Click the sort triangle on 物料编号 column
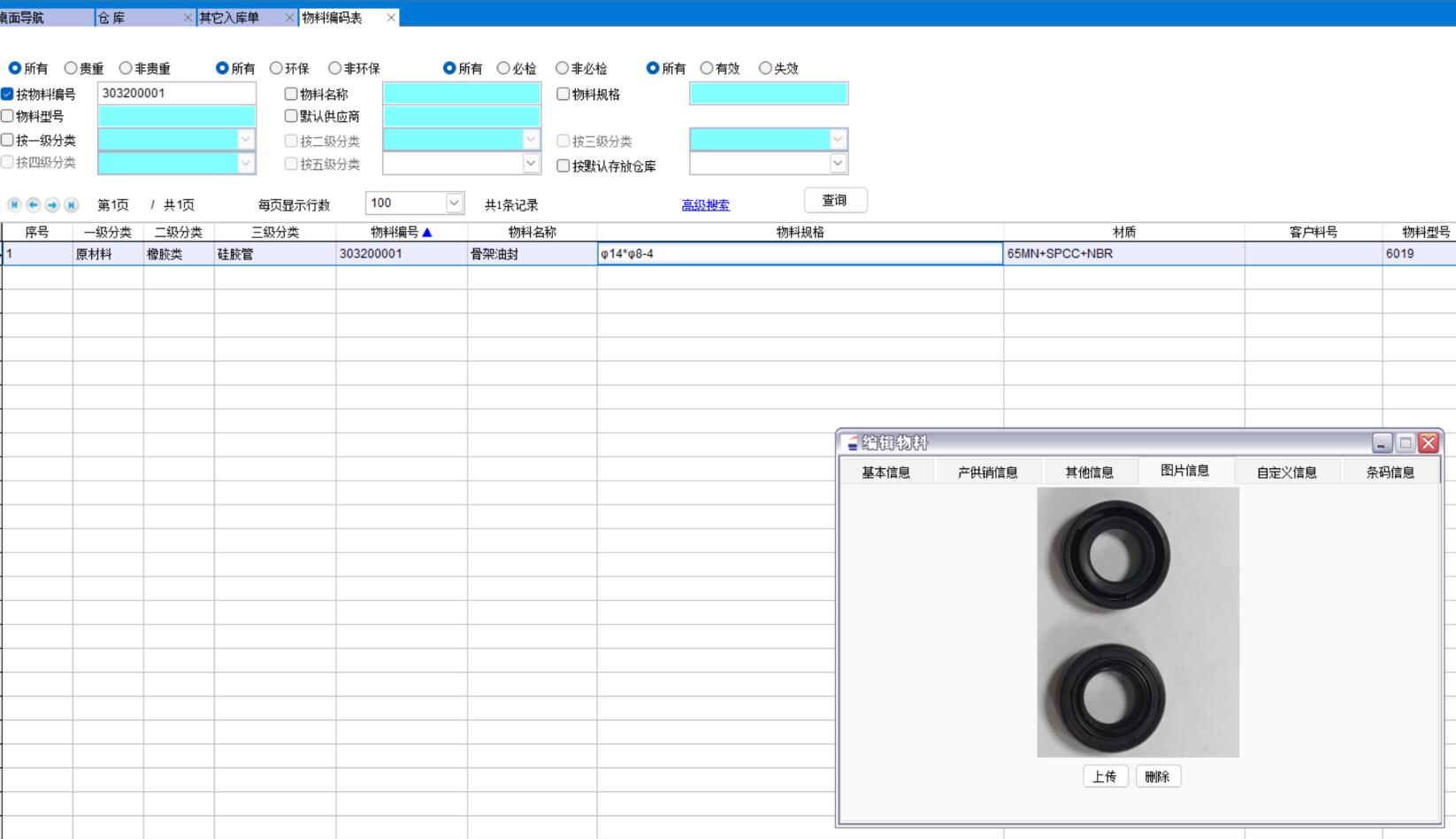1456x839 pixels. [427, 233]
